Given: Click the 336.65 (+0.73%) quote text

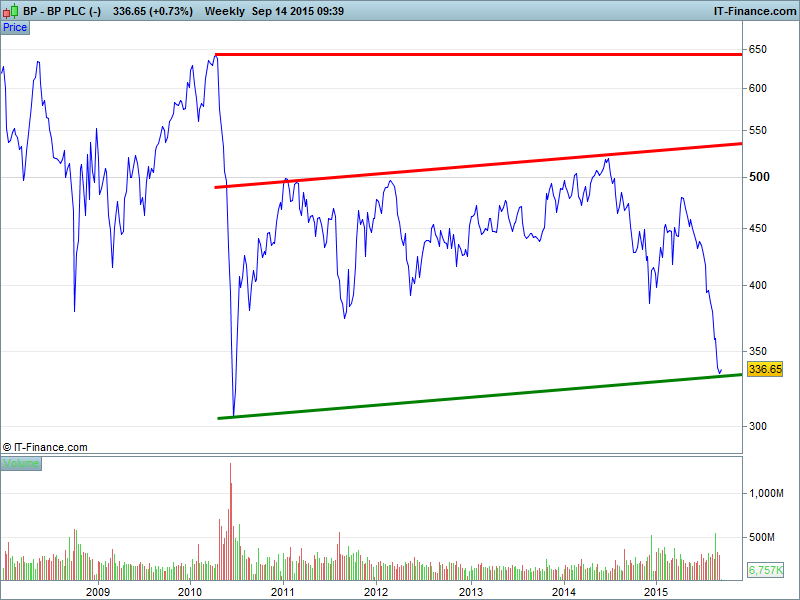Looking at the screenshot, I should pos(153,11).
